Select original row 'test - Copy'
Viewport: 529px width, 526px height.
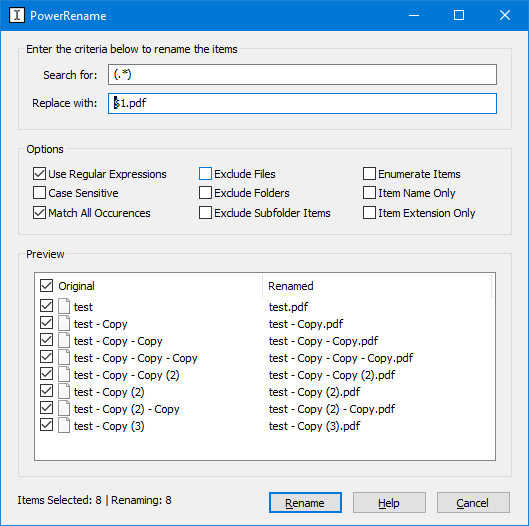pos(101,324)
